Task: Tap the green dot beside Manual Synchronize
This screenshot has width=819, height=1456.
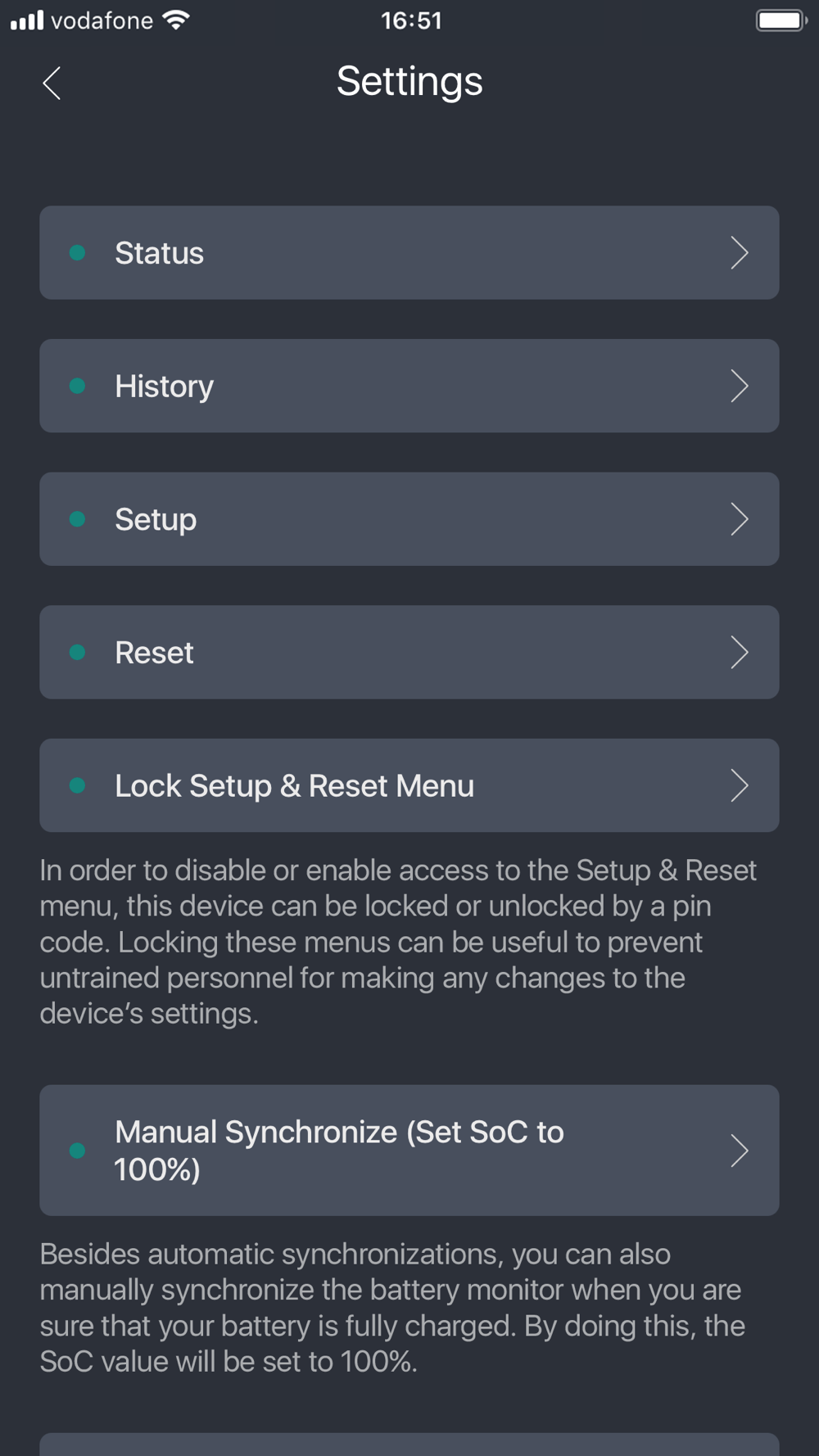Action: point(78,1151)
